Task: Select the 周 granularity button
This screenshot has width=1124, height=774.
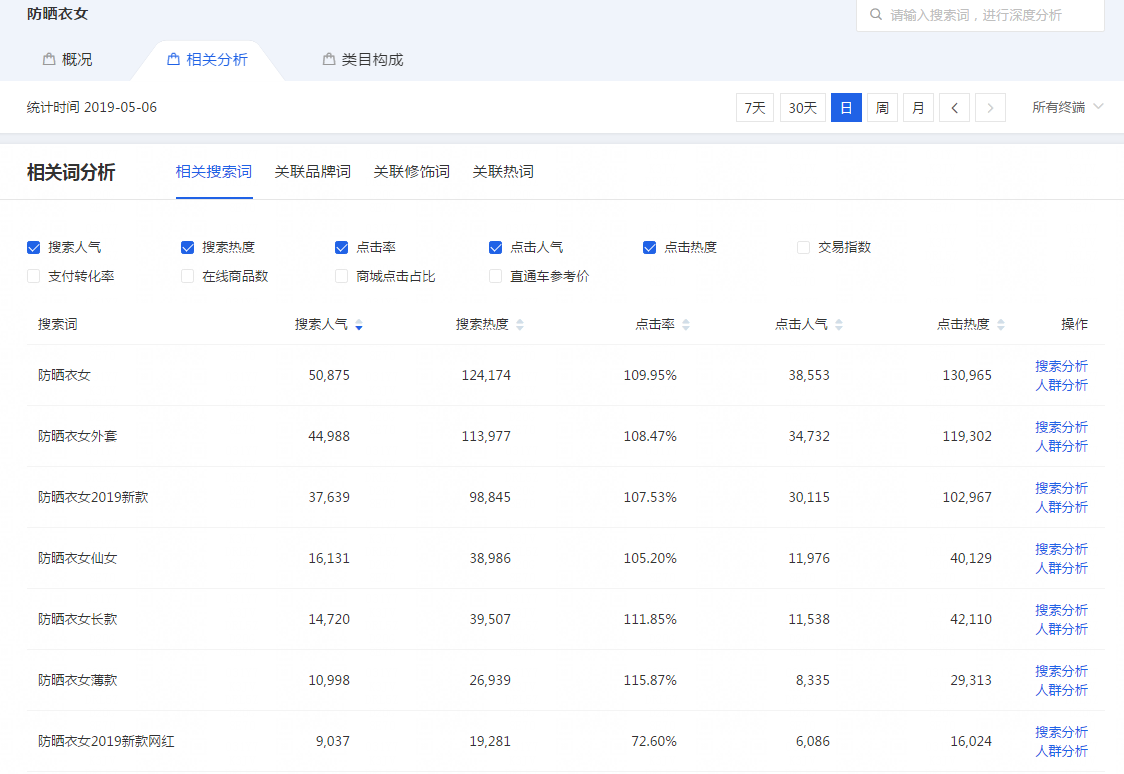Action: 882,108
